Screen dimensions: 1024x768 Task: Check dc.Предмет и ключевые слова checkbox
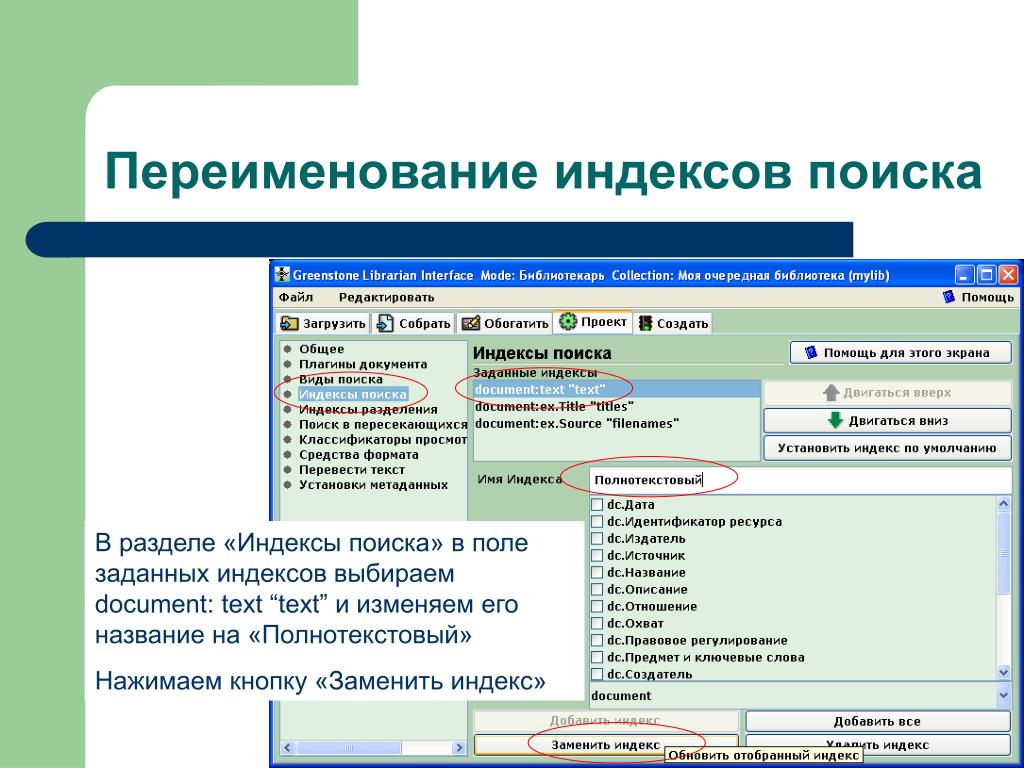point(596,658)
